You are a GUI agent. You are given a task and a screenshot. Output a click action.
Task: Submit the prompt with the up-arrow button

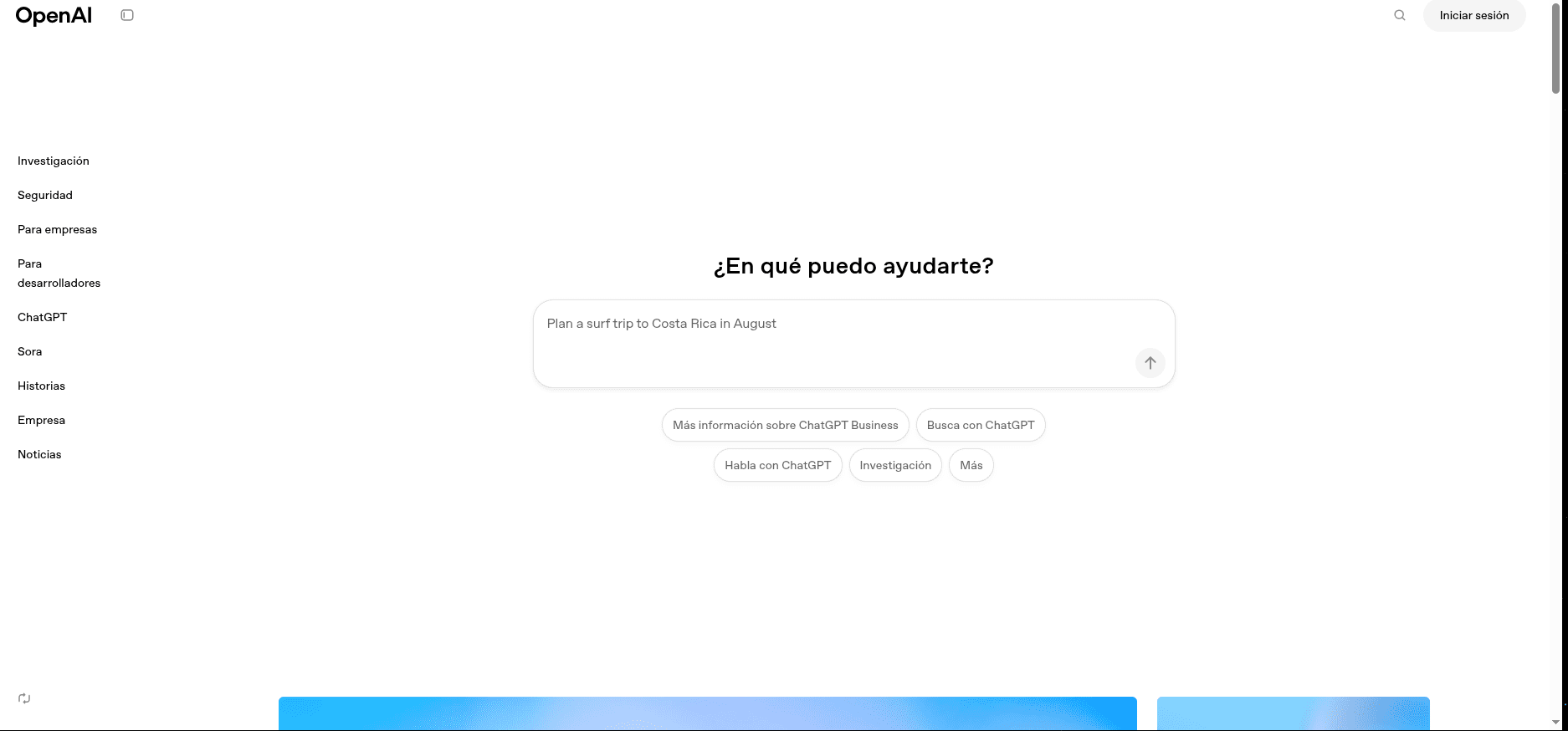tap(1150, 363)
